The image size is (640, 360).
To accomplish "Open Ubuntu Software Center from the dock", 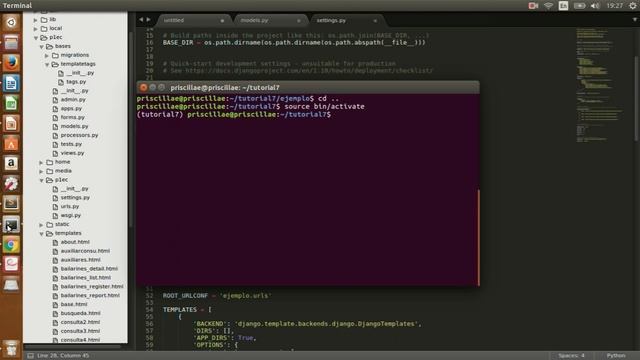I will (11, 143).
